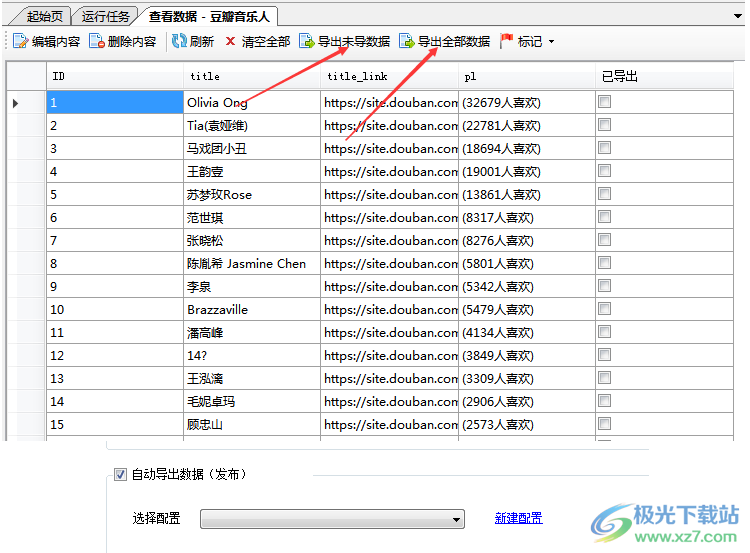Image resolution: width=750 pixels, height=553 pixels.
Task: Select the pl cell (2573人喜欢)
Action: (x=527, y=424)
